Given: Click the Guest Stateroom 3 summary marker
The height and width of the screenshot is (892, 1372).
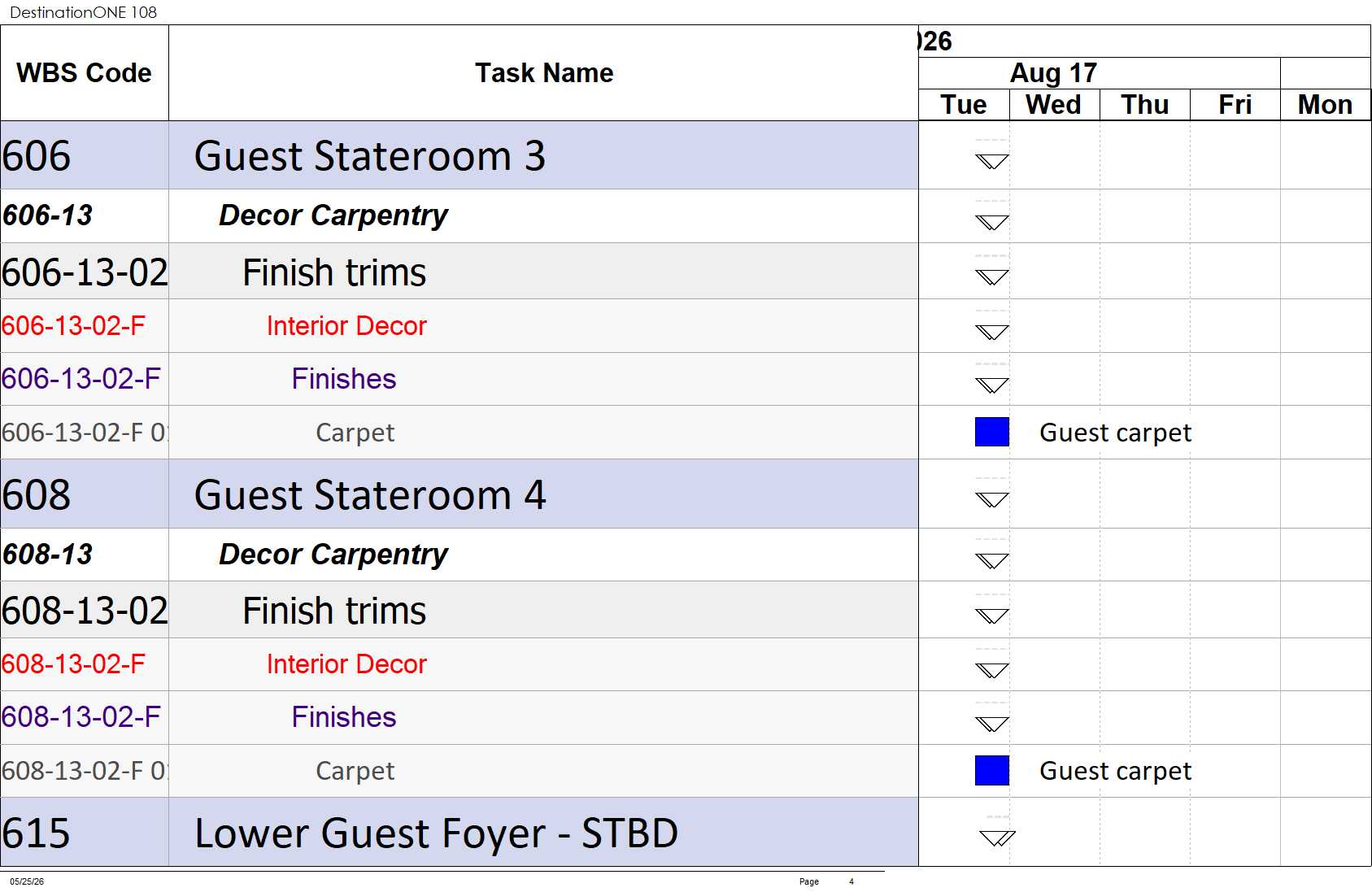Looking at the screenshot, I should coord(991,161).
